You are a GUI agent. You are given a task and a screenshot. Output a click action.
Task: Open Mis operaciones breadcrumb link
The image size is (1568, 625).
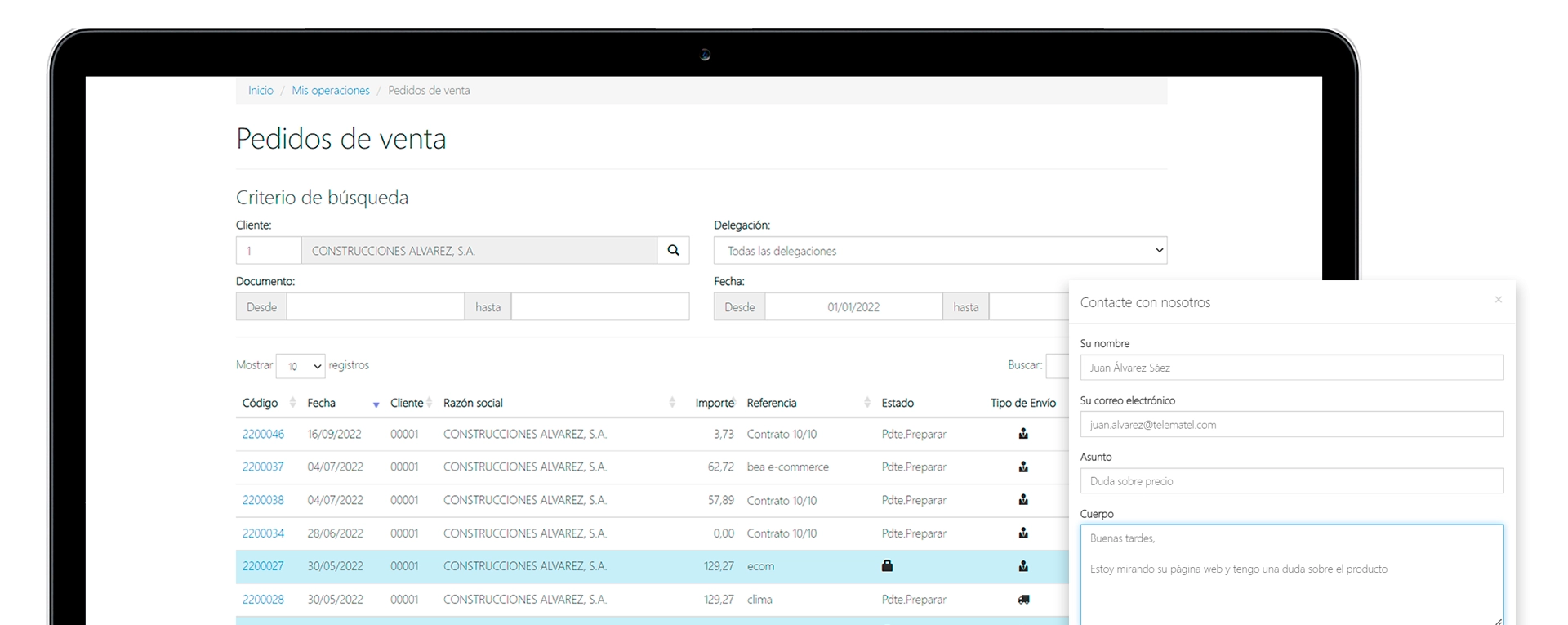tap(331, 91)
